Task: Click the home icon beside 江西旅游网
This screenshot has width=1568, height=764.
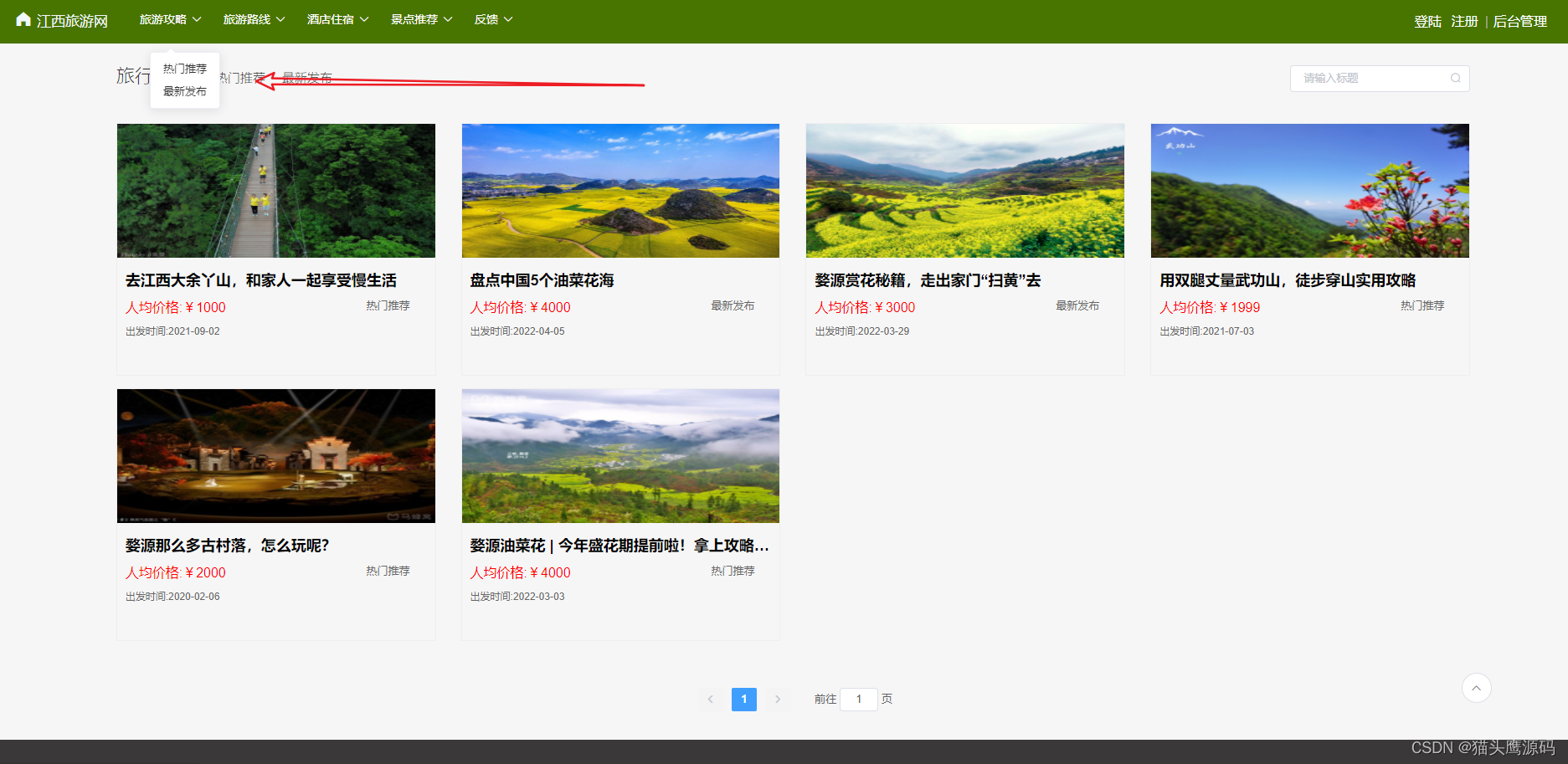Action: (x=23, y=20)
